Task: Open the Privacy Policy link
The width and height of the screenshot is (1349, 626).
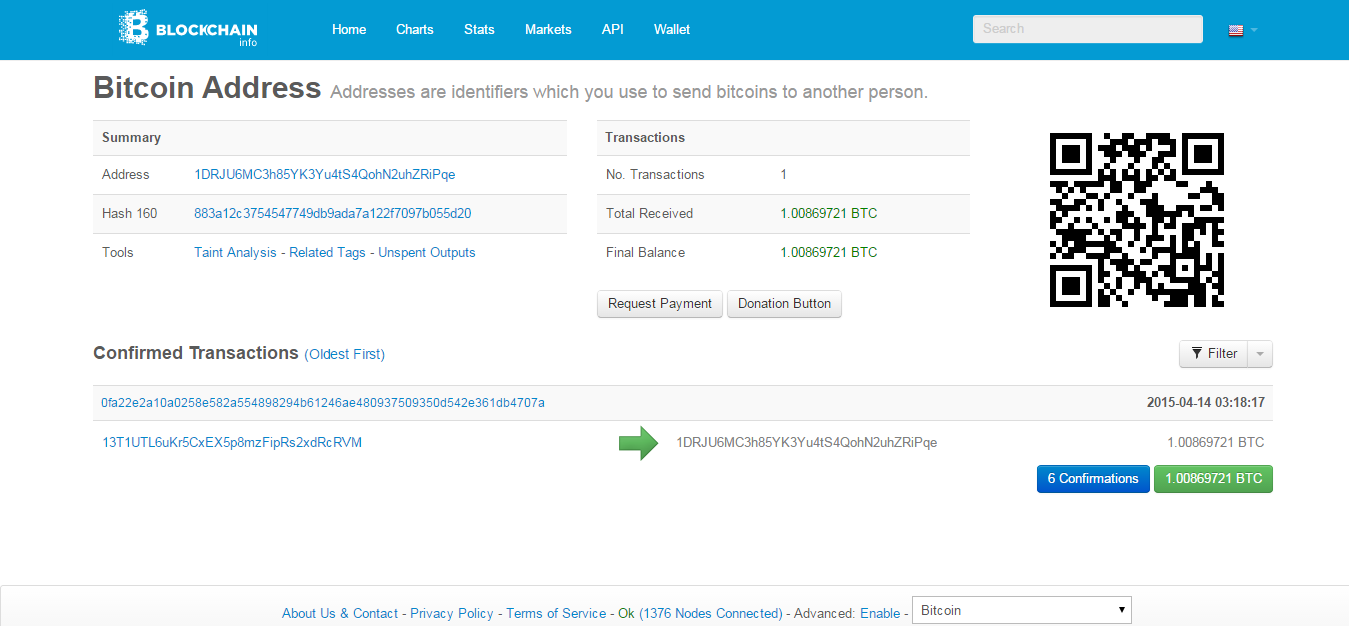Action: click(x=452, y=613)
